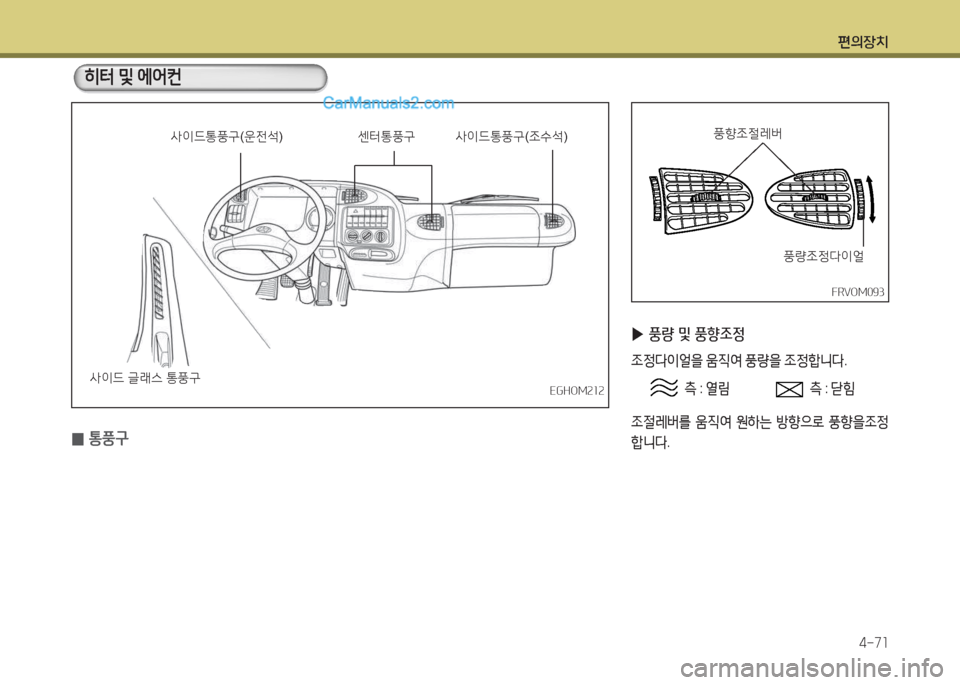This screenshot has height=685, width=960.
Task: Click the airflow dial beside the right vent
Action: tap(860, 199)
